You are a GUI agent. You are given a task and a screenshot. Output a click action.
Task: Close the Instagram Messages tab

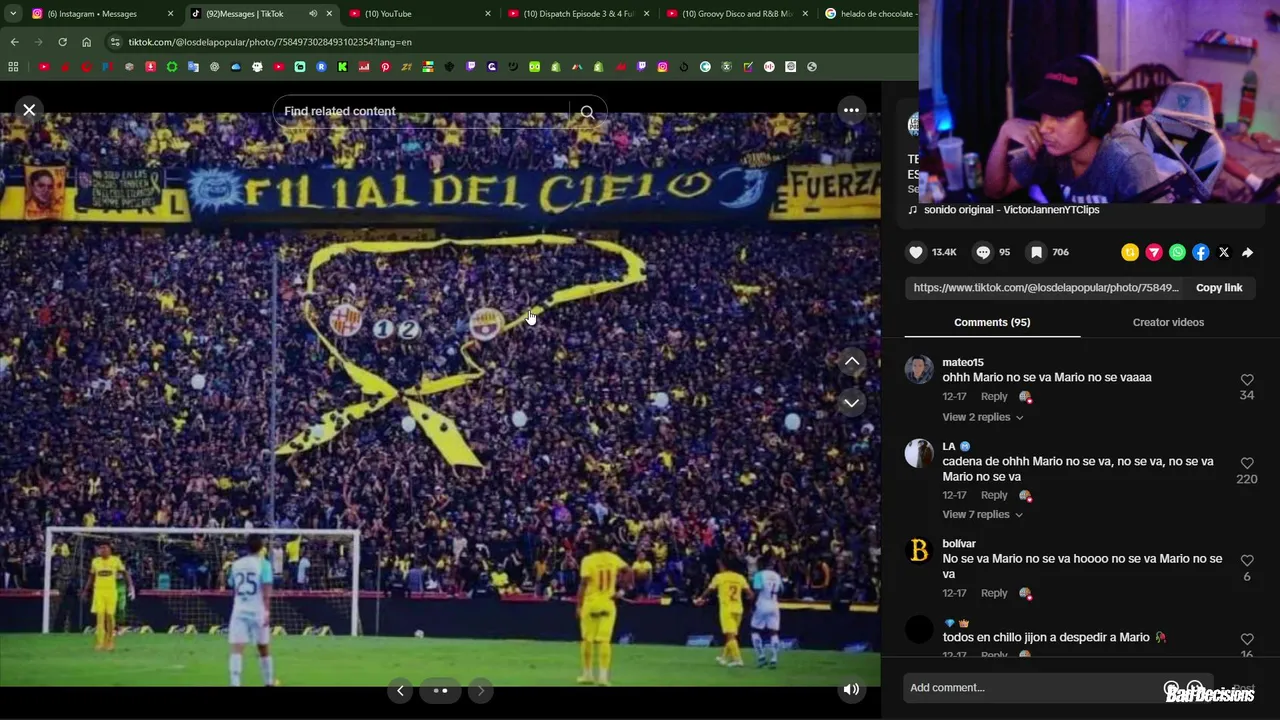coord(170,14)
